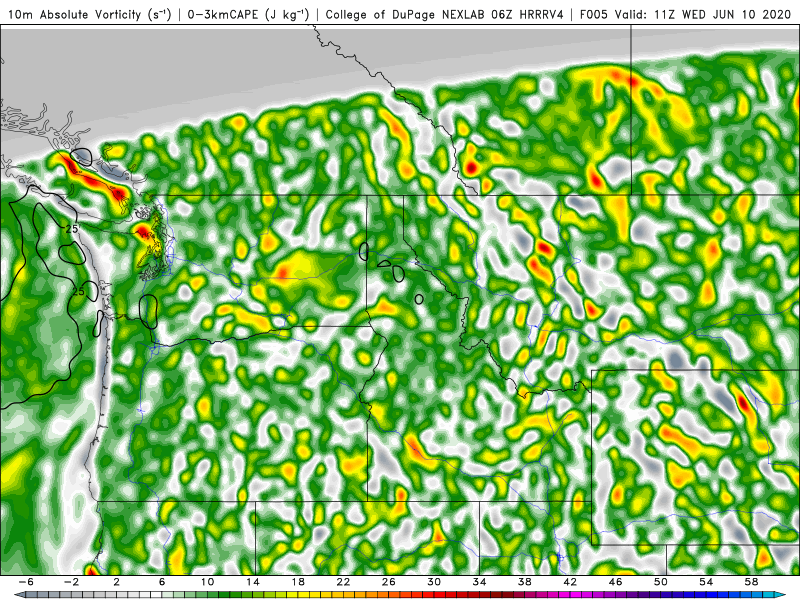Click the gray left arrow tip of color bar
800x600 pixels.
(x=18, y=595)
